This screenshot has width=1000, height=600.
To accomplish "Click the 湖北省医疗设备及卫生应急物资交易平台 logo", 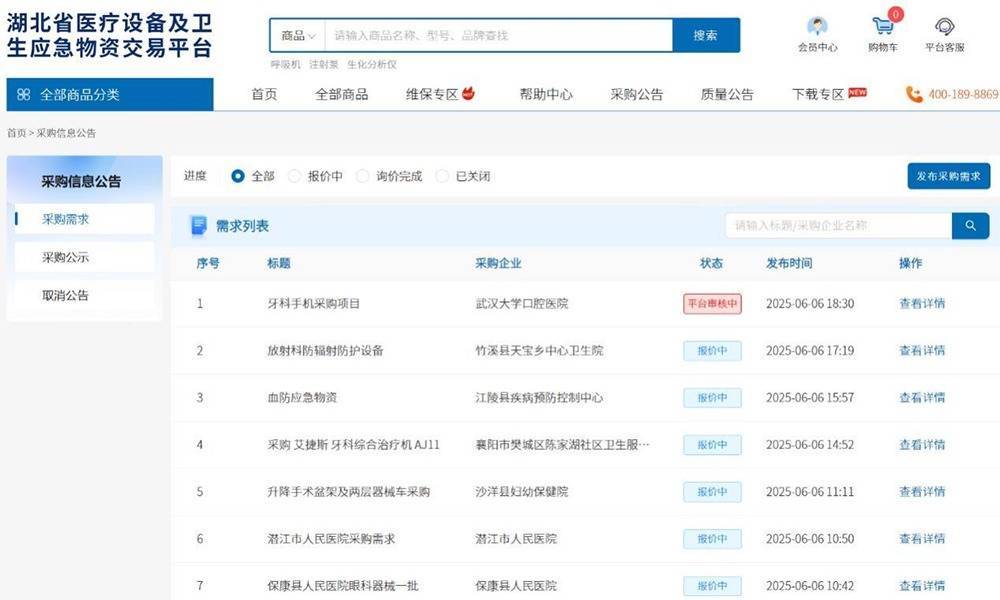I will (109, 35).
